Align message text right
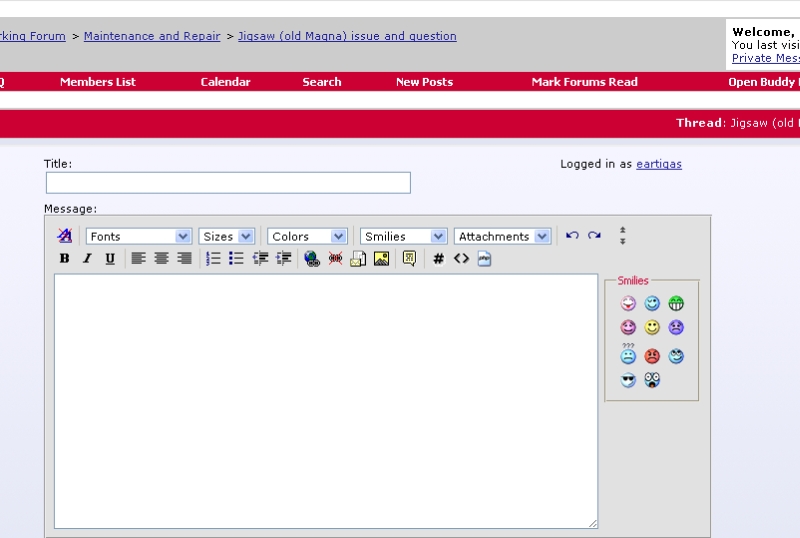 point(184,258)
